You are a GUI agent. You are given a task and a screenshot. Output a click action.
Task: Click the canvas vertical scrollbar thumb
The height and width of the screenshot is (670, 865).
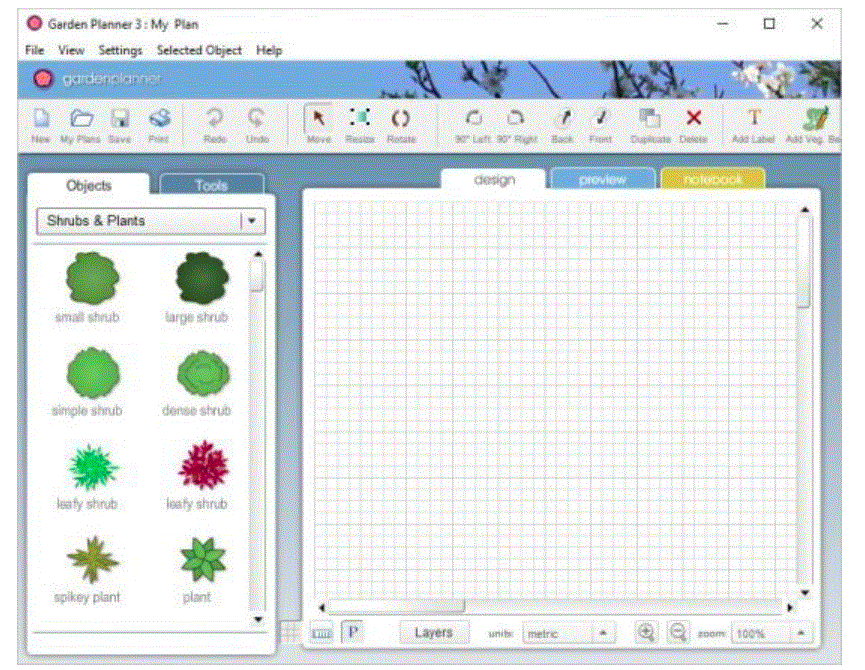point(805,261)
